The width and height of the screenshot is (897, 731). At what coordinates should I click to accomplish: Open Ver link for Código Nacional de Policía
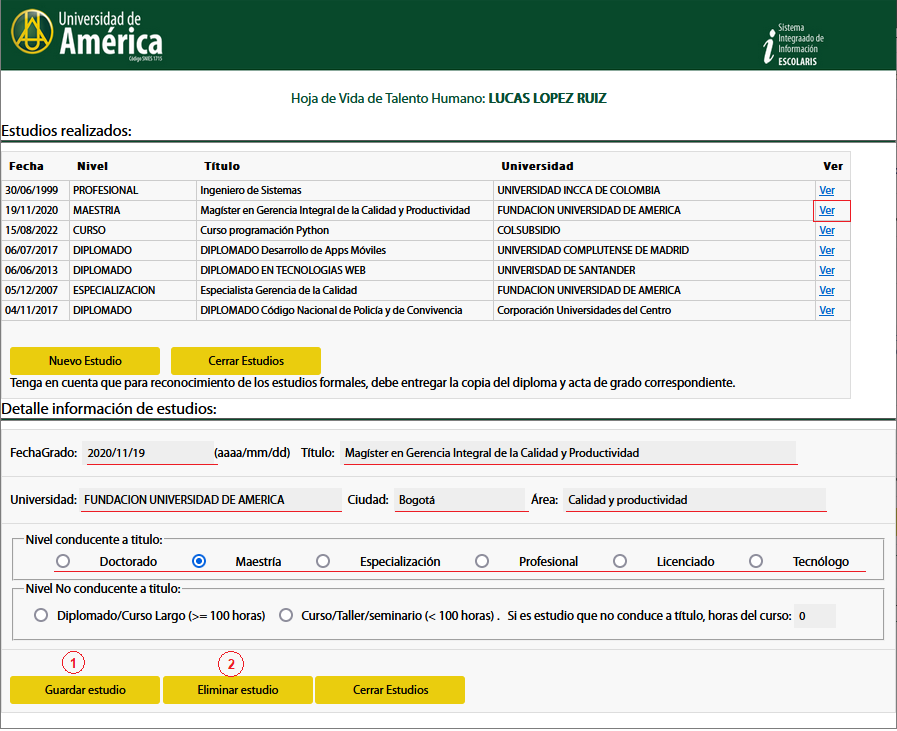pyautogui.click(x=827, y=311)
